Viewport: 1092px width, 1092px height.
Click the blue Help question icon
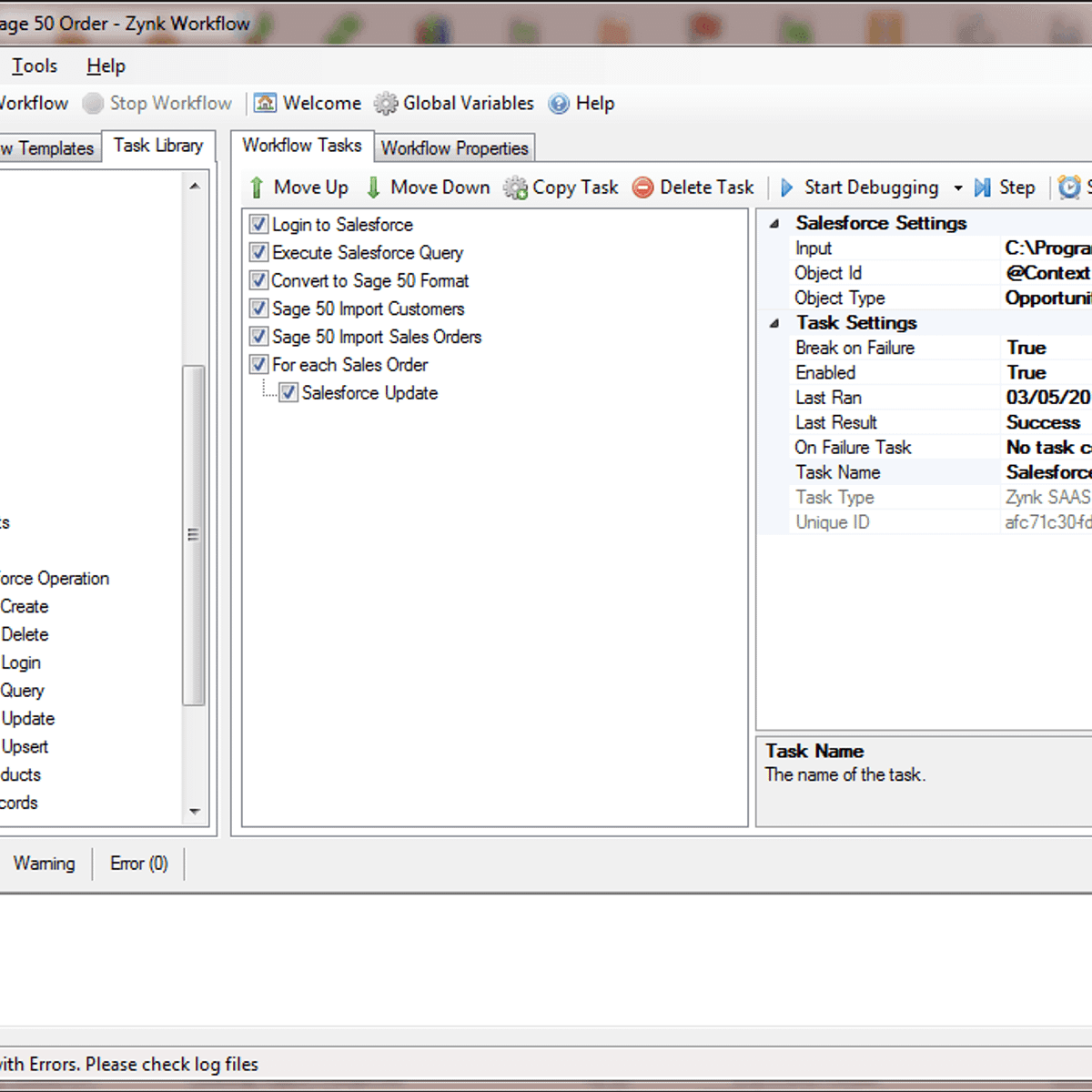tap(559, 104)
